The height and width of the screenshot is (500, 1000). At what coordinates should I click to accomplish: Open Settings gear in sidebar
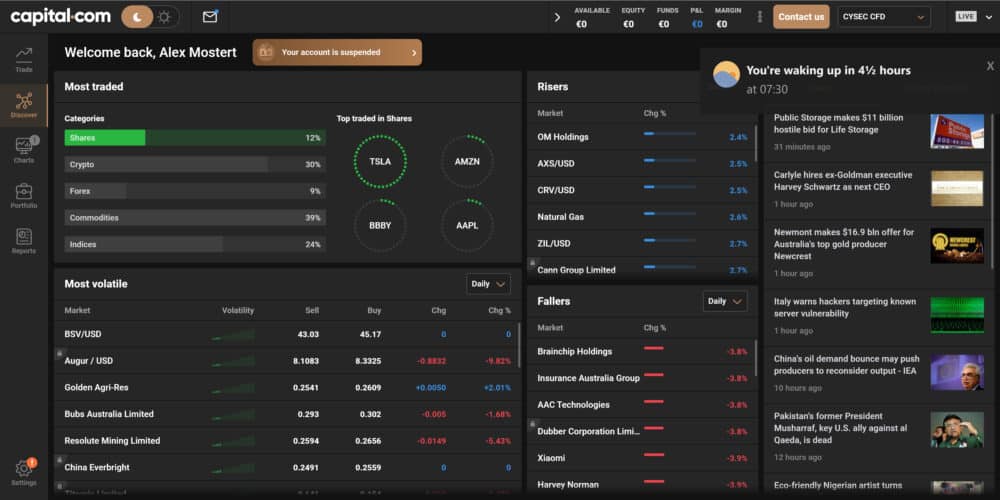point(24,473)
